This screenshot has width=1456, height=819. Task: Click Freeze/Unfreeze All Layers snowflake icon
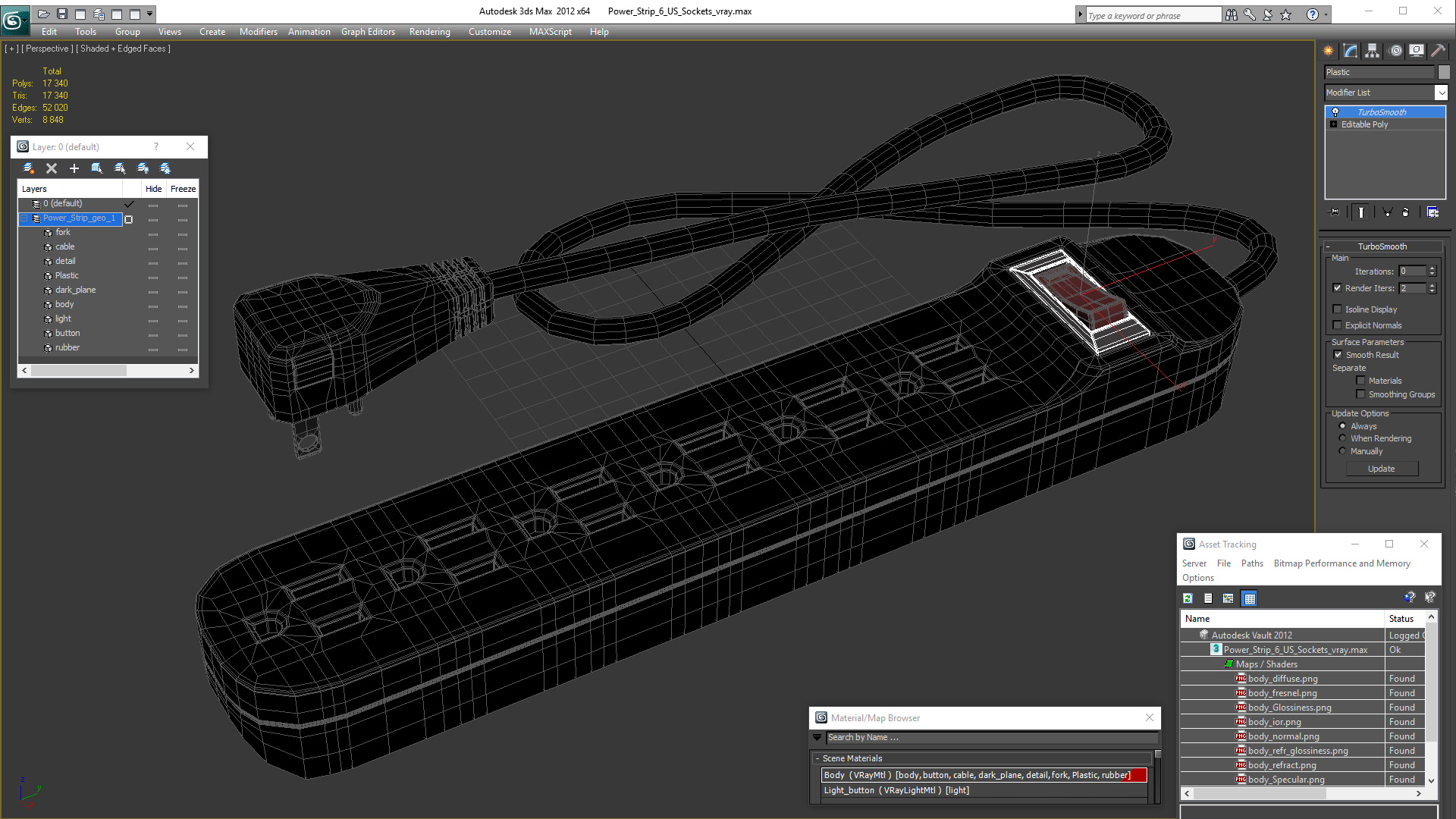(165, 168)
